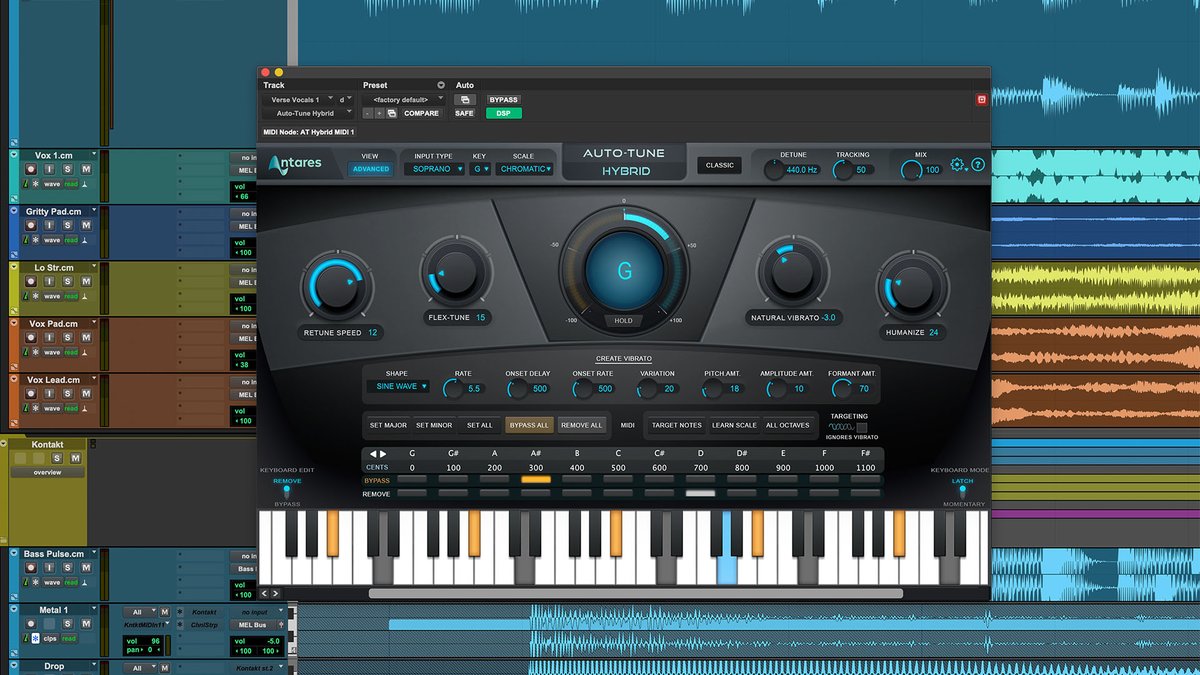Switch the view to ADVANCED
Image resolution: width=1200 pixels, height=675 pixels.
pyautogui.click(x=370, y=169)
